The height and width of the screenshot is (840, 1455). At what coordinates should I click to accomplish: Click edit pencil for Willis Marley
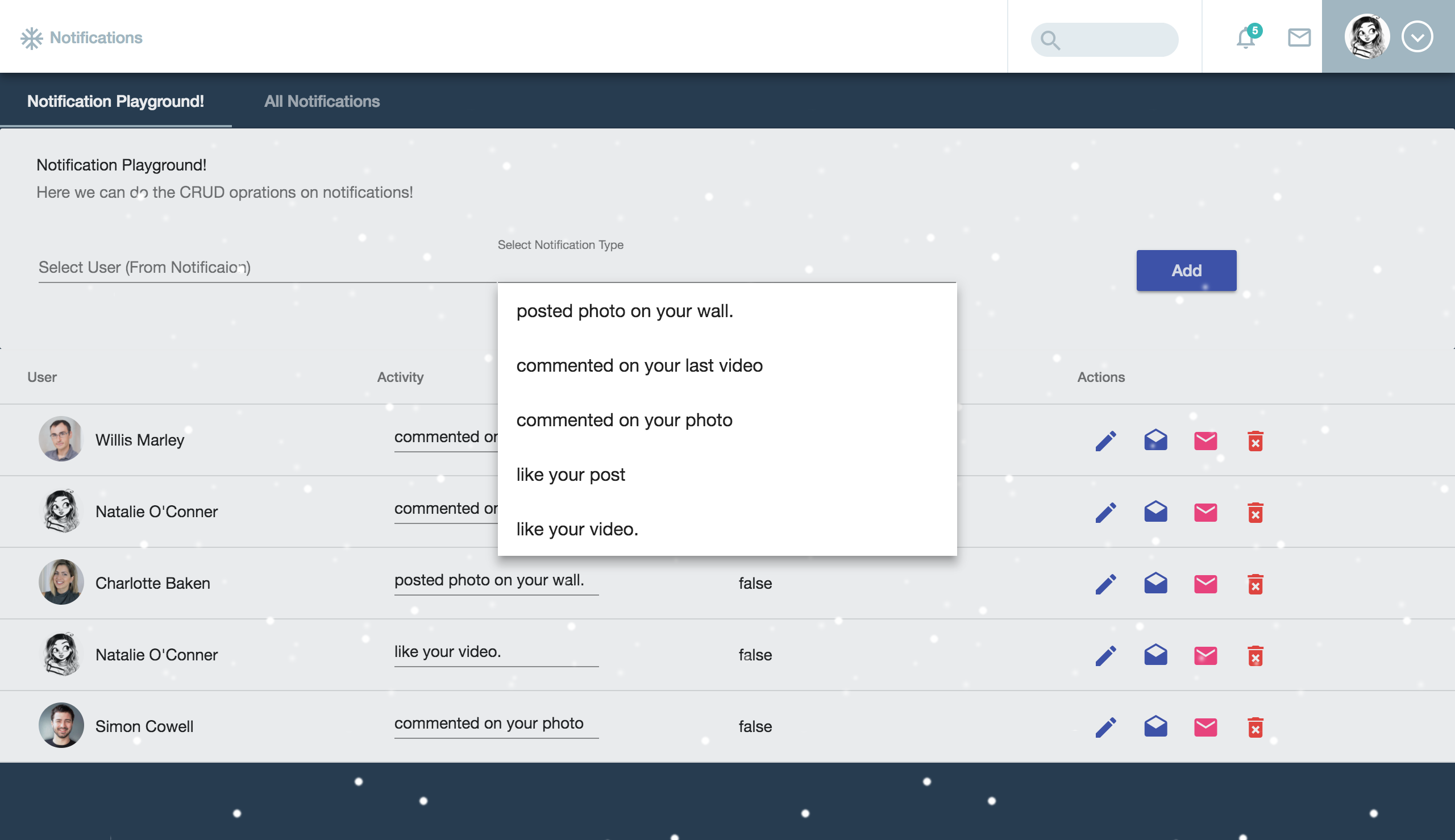click(1105, 441)
